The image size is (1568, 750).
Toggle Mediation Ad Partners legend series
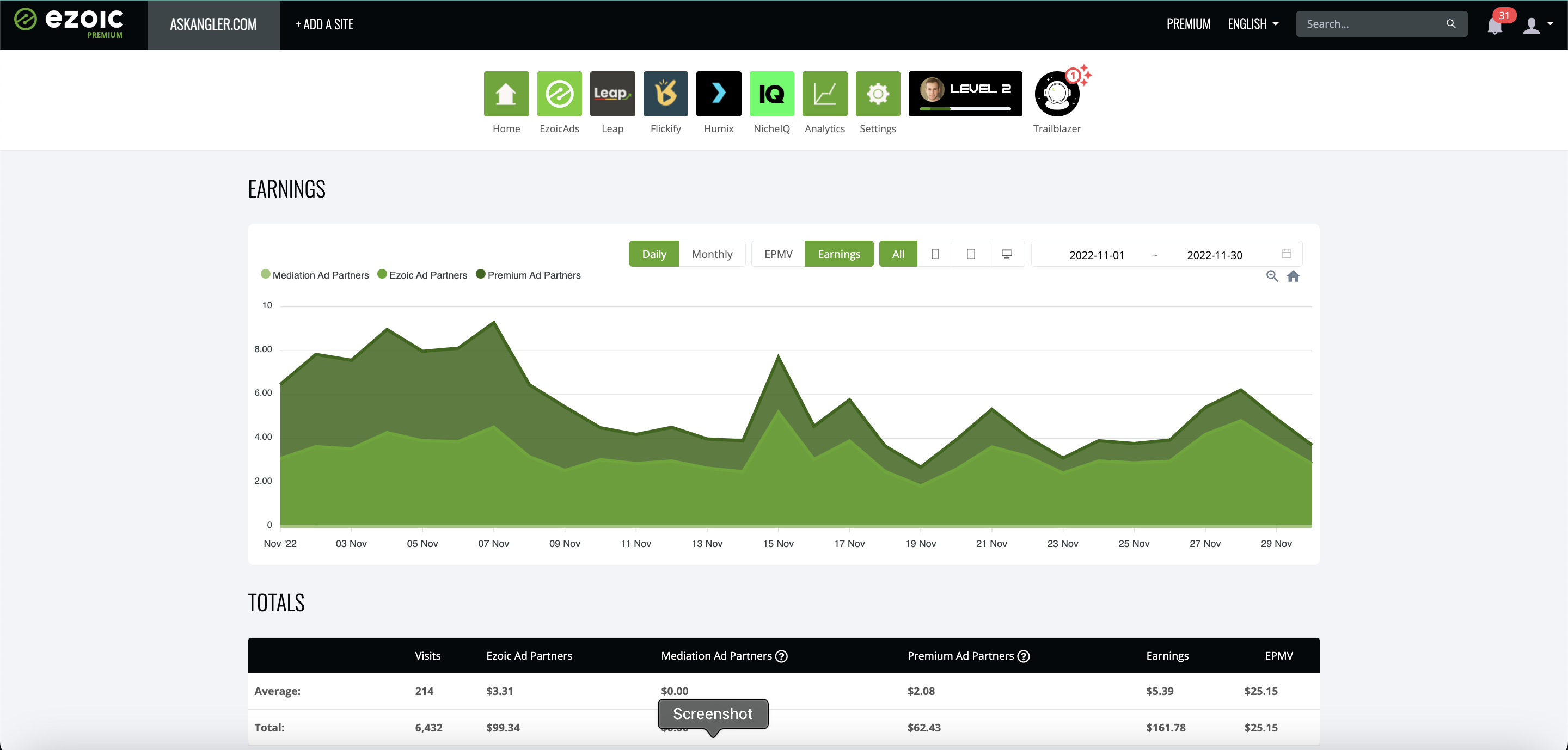pyautogui.click(x=315, y=275)
